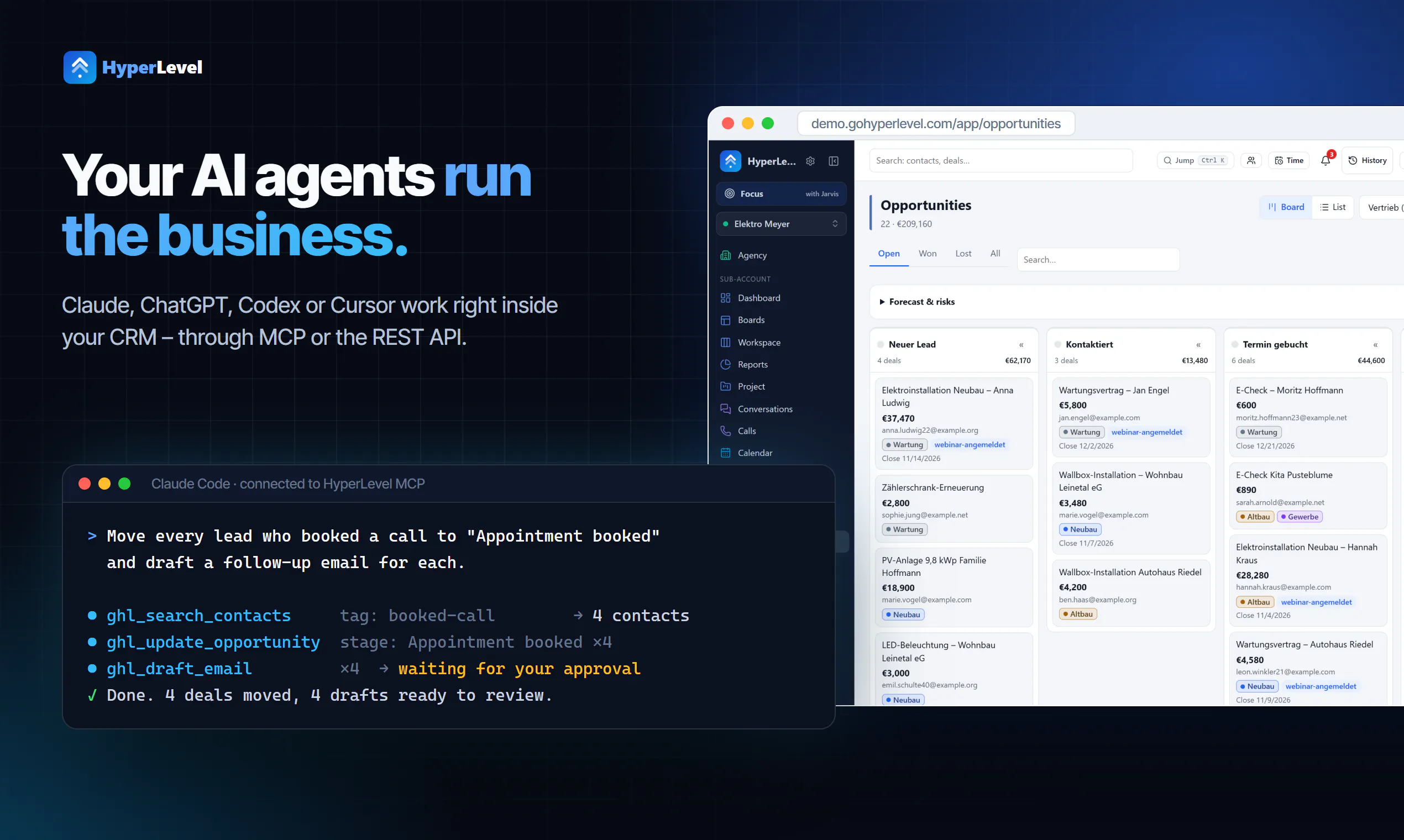Click the Agency building icon
Image resolution: width=1404 pixels, height=840 pixels.
[x=725, y=255]
